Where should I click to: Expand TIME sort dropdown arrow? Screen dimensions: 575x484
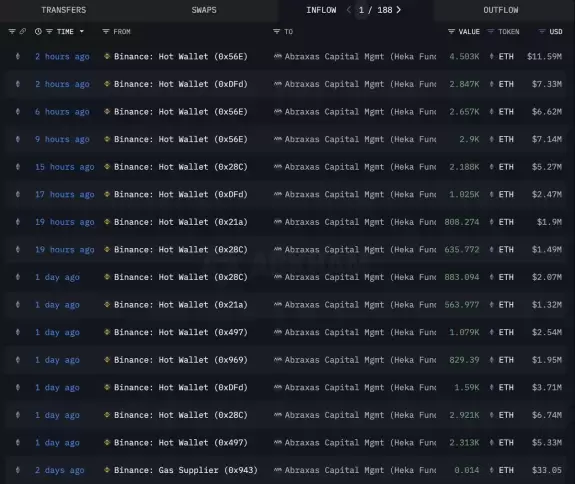(x=81, y=32)
